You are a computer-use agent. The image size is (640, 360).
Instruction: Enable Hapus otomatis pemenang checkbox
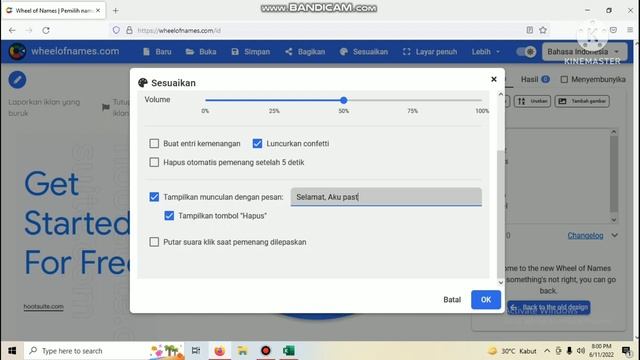(154, 162)
